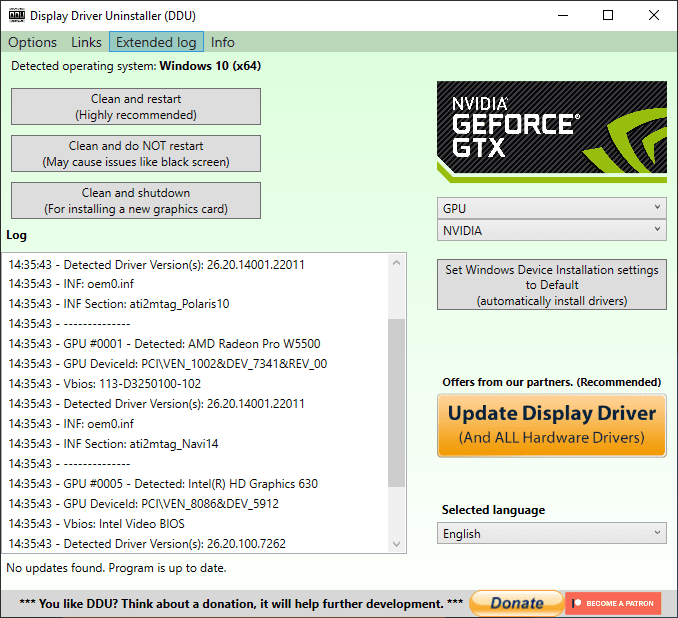Image resolution: width=678 pixels, height=618 pixels.
Task: Open the Selected language English dropdown
Action: [x=552, y=534]
